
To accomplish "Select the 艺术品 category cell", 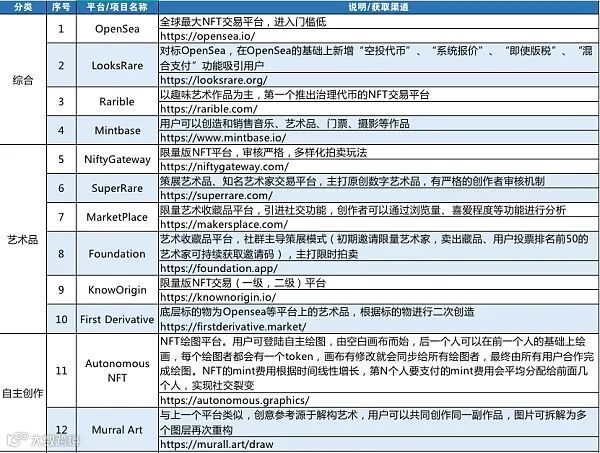I will pos(23,240).
